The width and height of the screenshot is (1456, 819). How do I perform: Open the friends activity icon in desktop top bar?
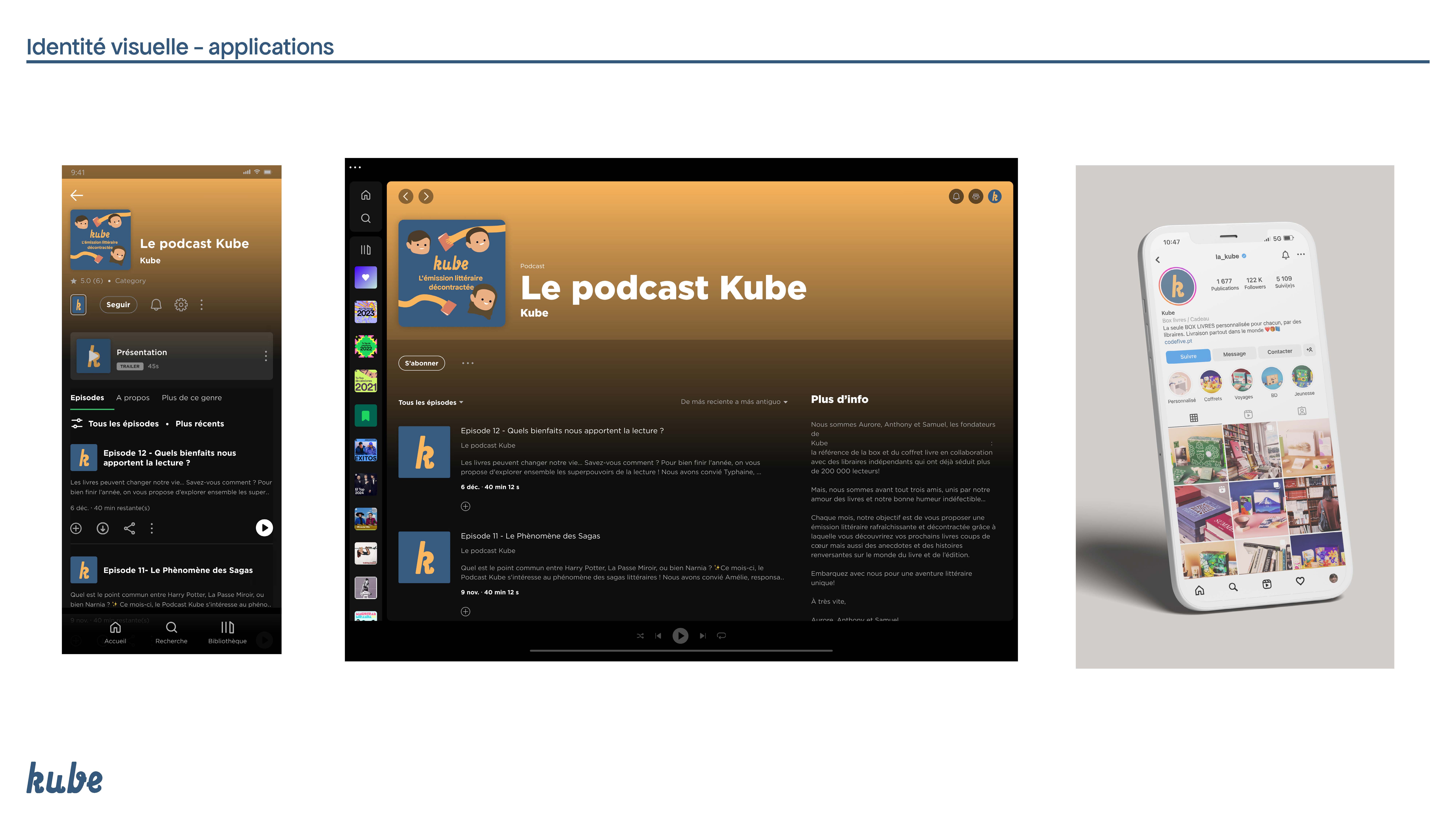coord(976,196)
